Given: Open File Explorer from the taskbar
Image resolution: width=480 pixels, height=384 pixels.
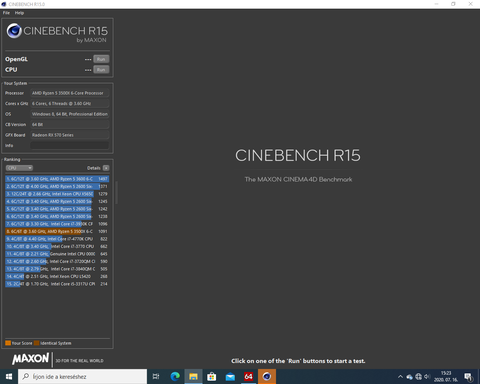Looking at the screenshot, I should [x=193, y=377].
